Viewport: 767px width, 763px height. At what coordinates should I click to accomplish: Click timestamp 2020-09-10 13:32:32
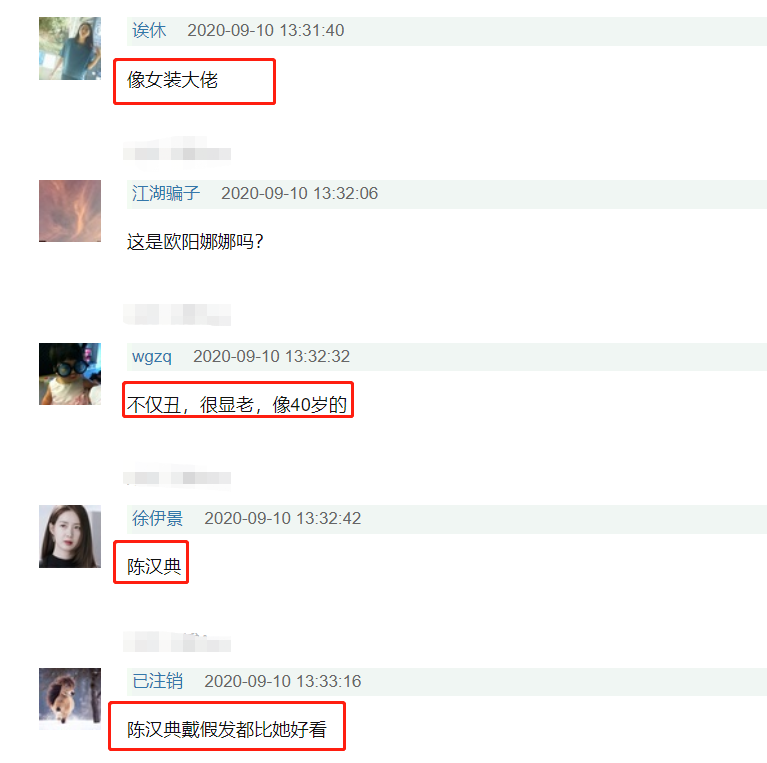click(x=271, y=357)
